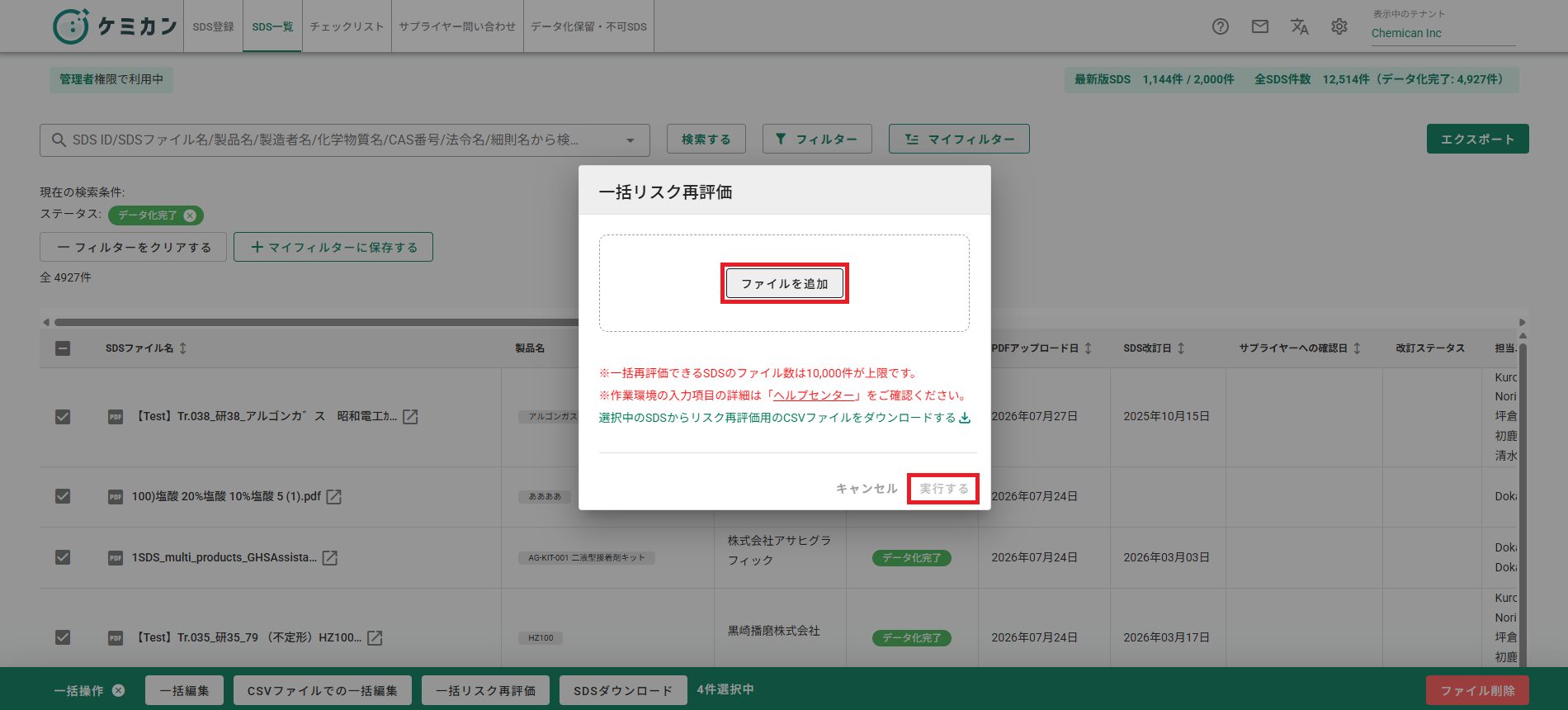Screen dimensions: 1568x710
Task: Click the ケミカン logo
Action: pyautogui.click(x=115, y=26)
